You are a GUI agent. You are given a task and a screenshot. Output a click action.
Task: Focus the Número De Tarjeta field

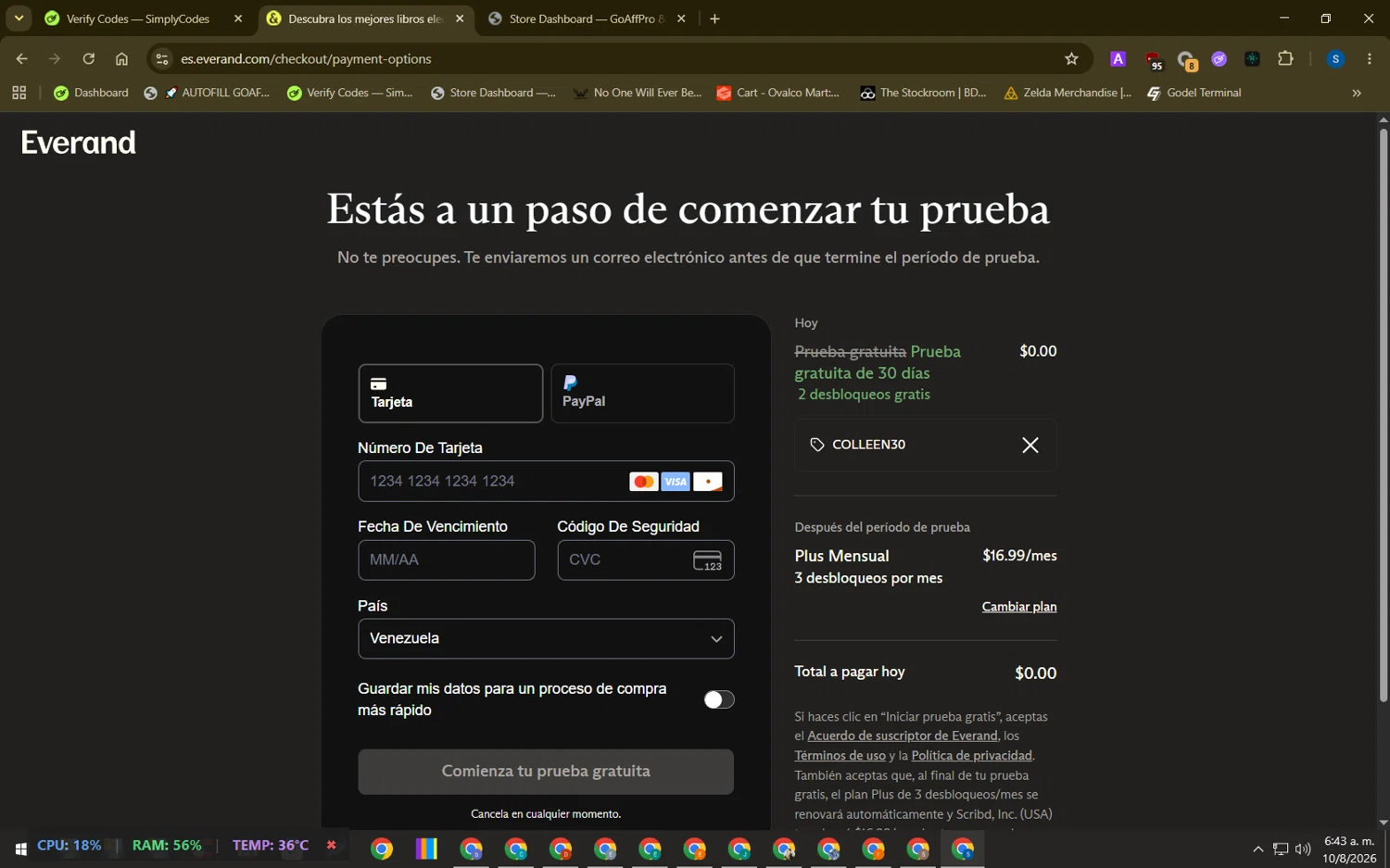(x=546, y=482)
